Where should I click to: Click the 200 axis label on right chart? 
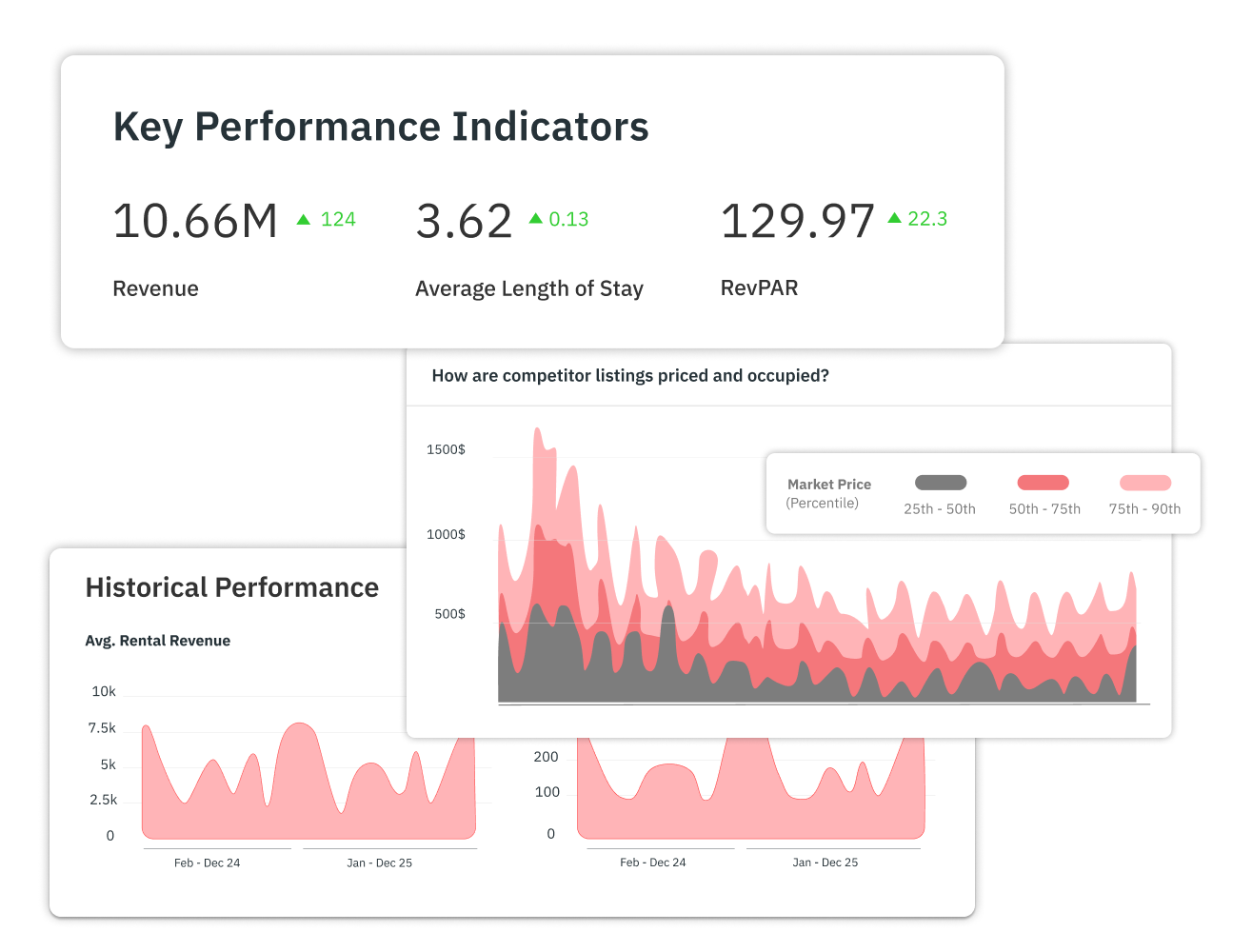coord(547,757)
